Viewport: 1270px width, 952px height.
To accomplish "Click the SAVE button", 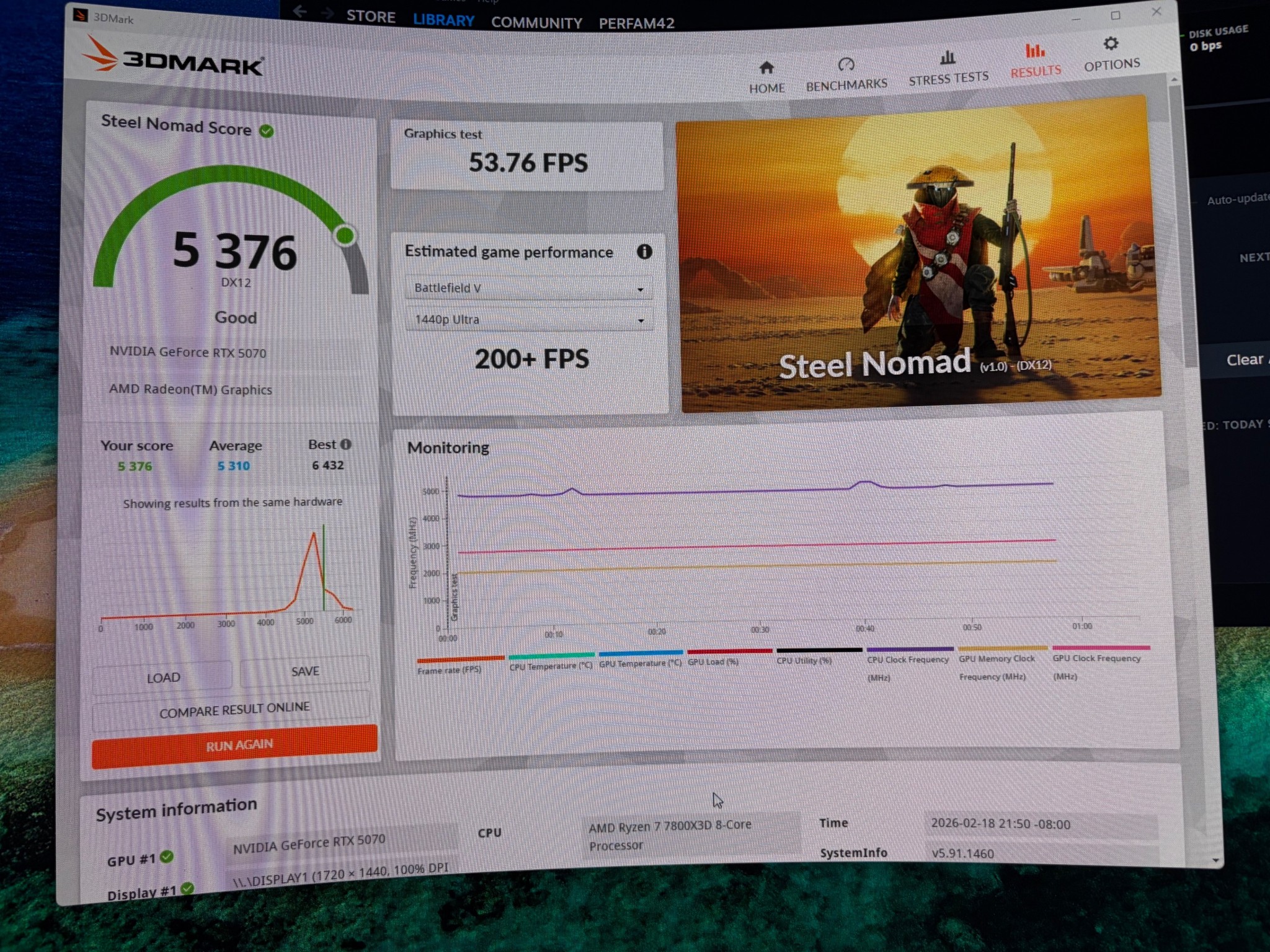I will click(305, 671).
